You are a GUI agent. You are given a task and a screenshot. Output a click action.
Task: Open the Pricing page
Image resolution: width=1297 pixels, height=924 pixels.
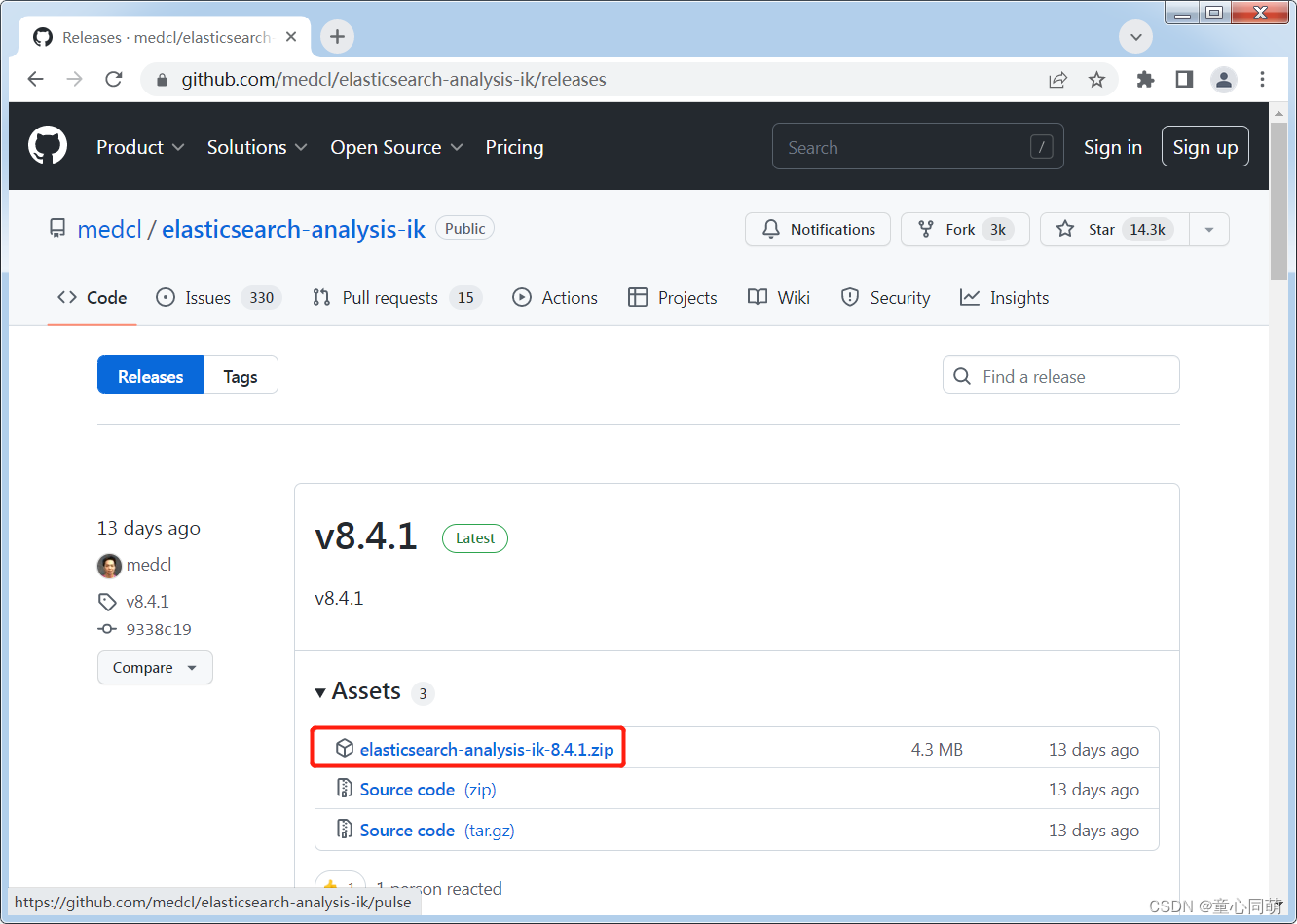pos(514,147)
